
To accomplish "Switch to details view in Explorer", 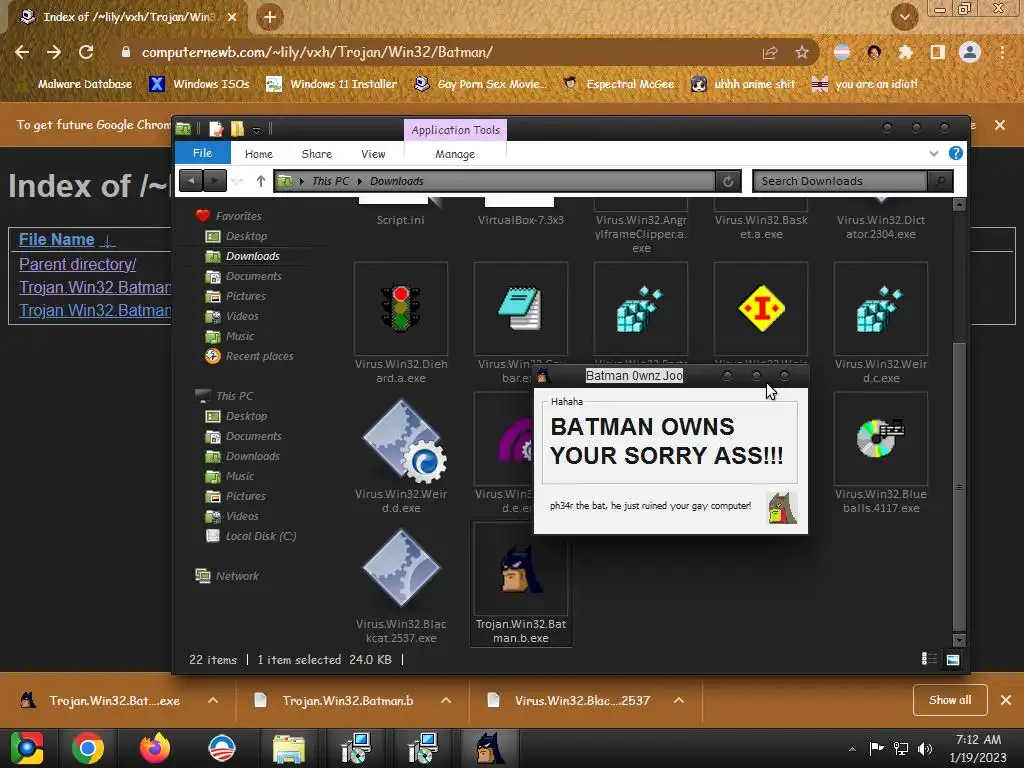I will click(929, 660).
